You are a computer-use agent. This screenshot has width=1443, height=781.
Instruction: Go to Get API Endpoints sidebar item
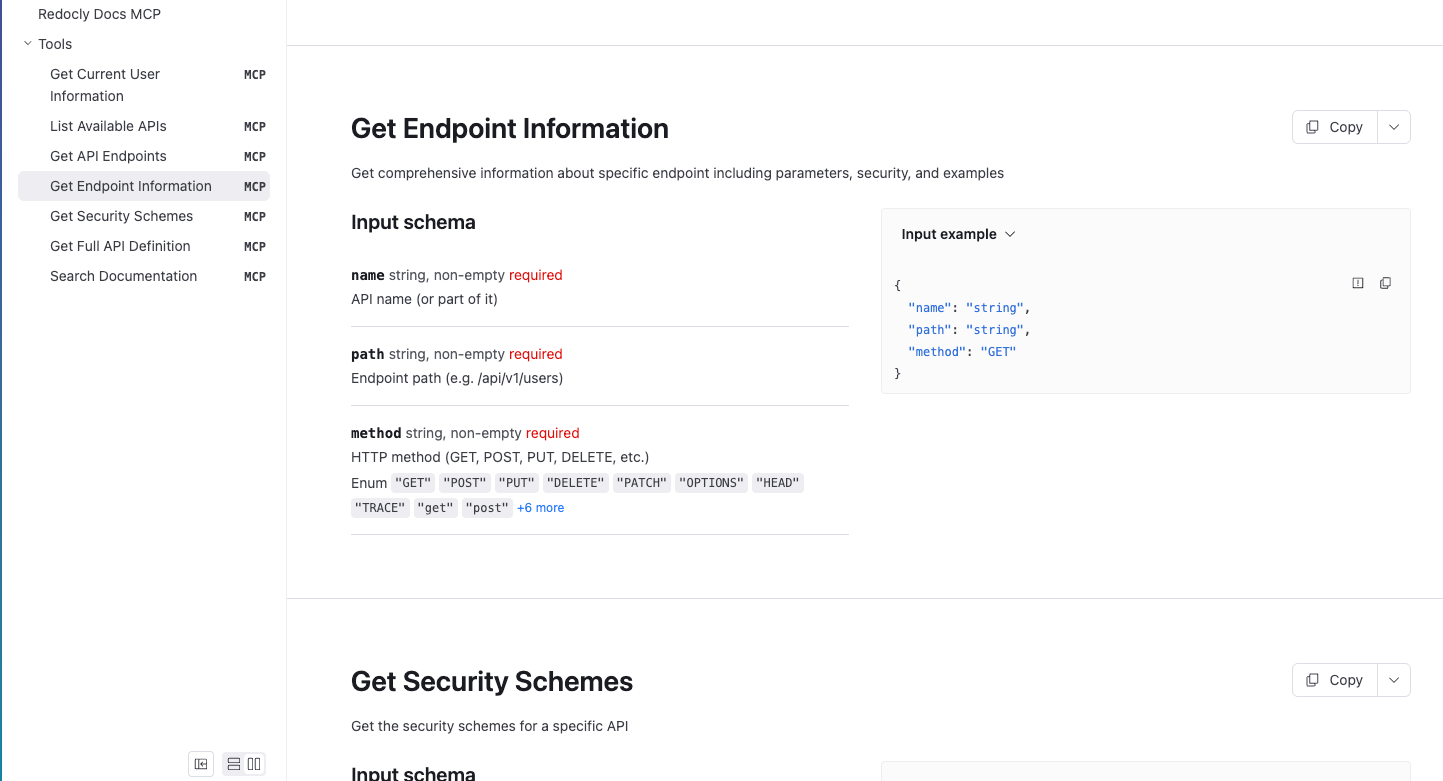(x=108, y=156)
